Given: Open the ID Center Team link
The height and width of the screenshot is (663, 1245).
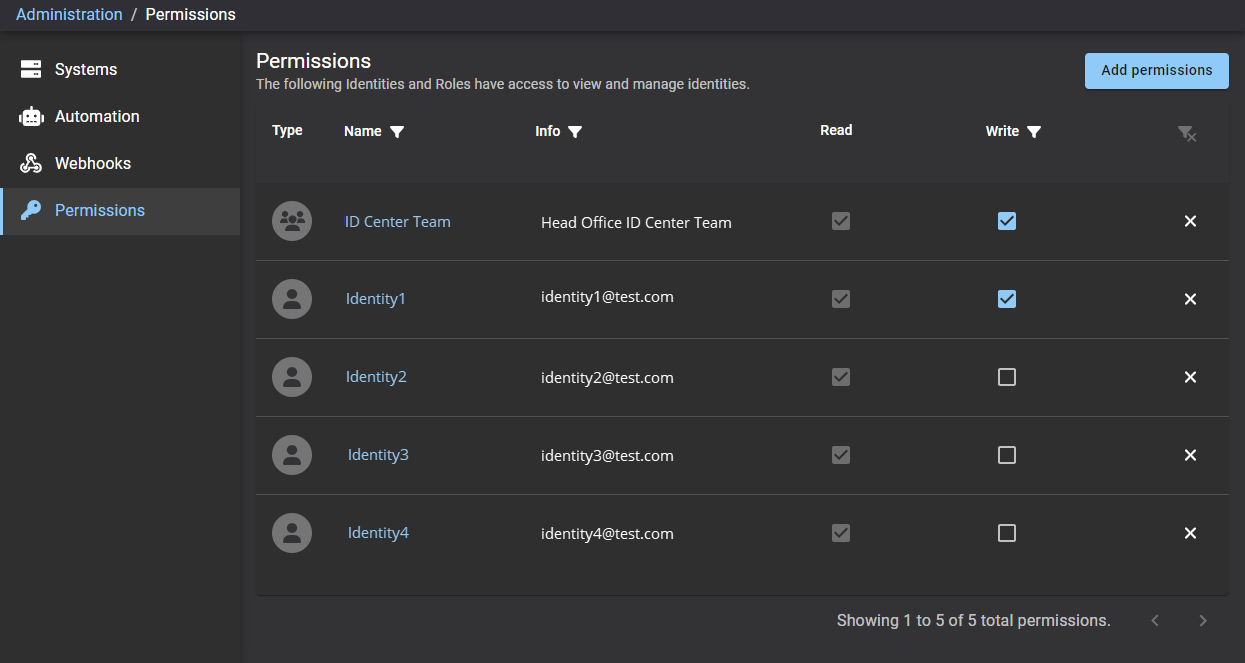Looking at the screenshot, I should pos(398,222).
